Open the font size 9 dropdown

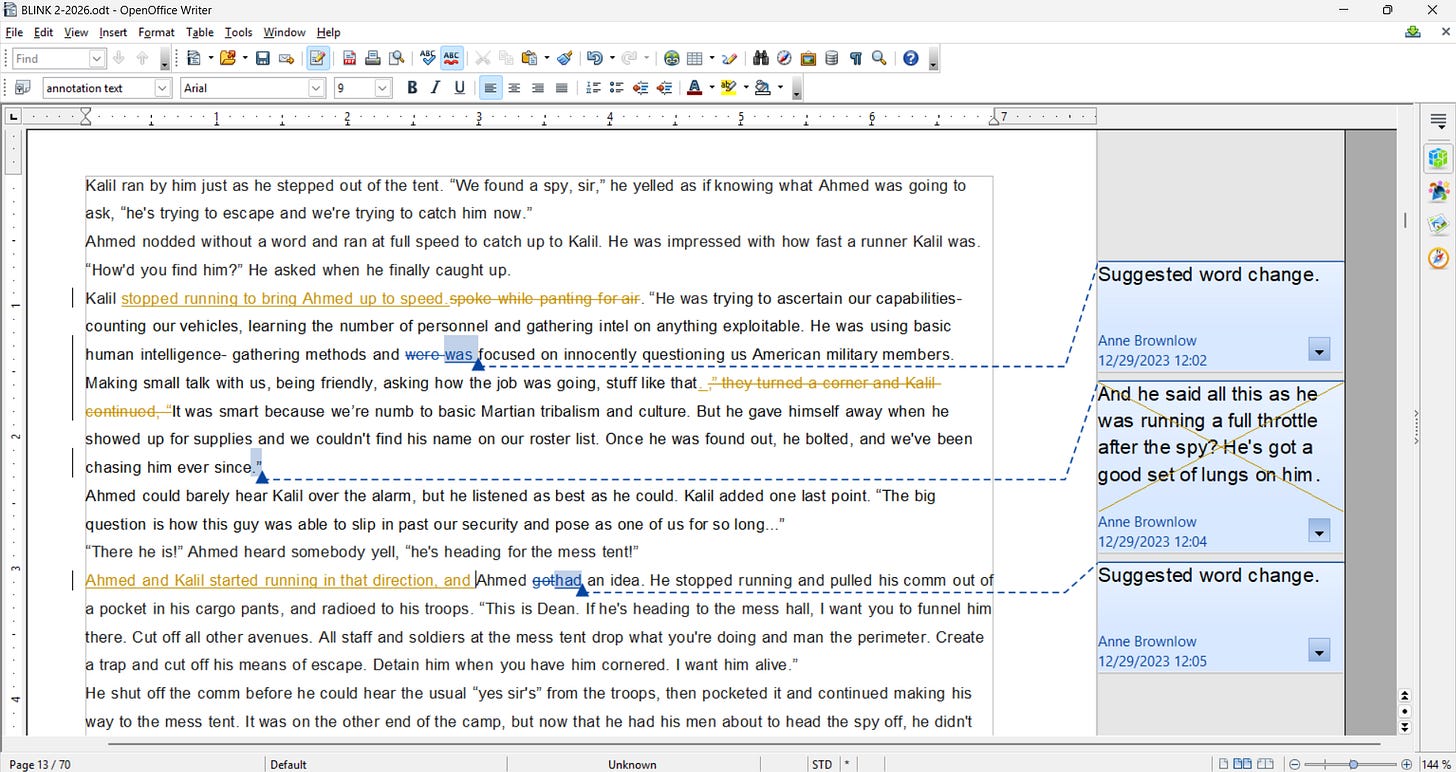tap(383, 88)
